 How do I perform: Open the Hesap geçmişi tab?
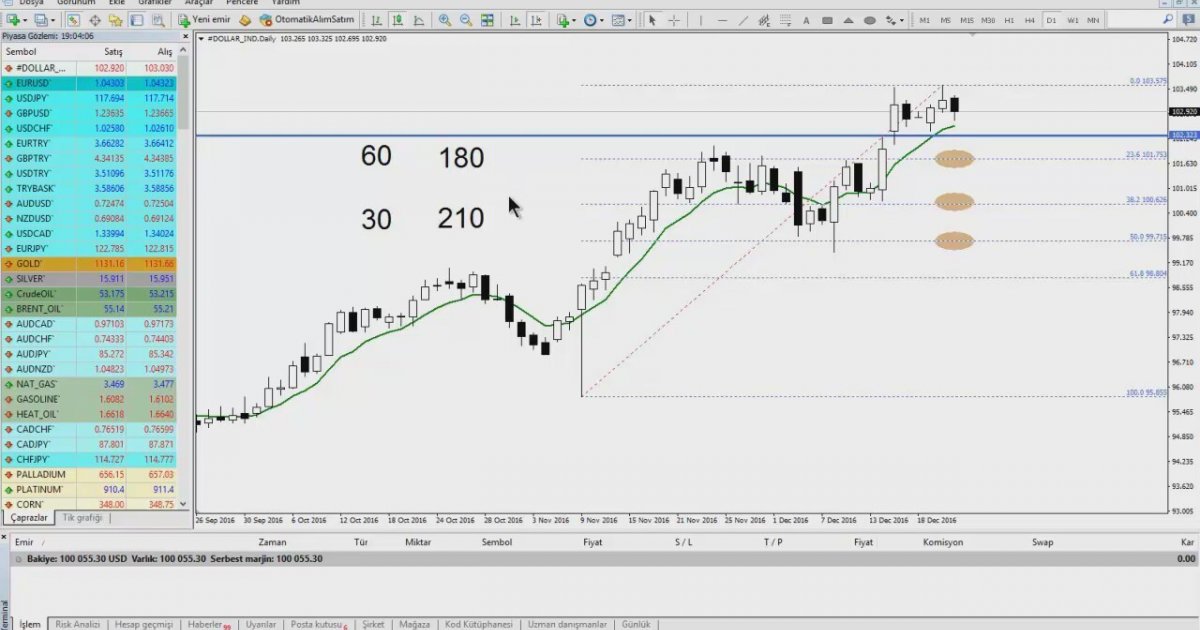tap(143, 624)
